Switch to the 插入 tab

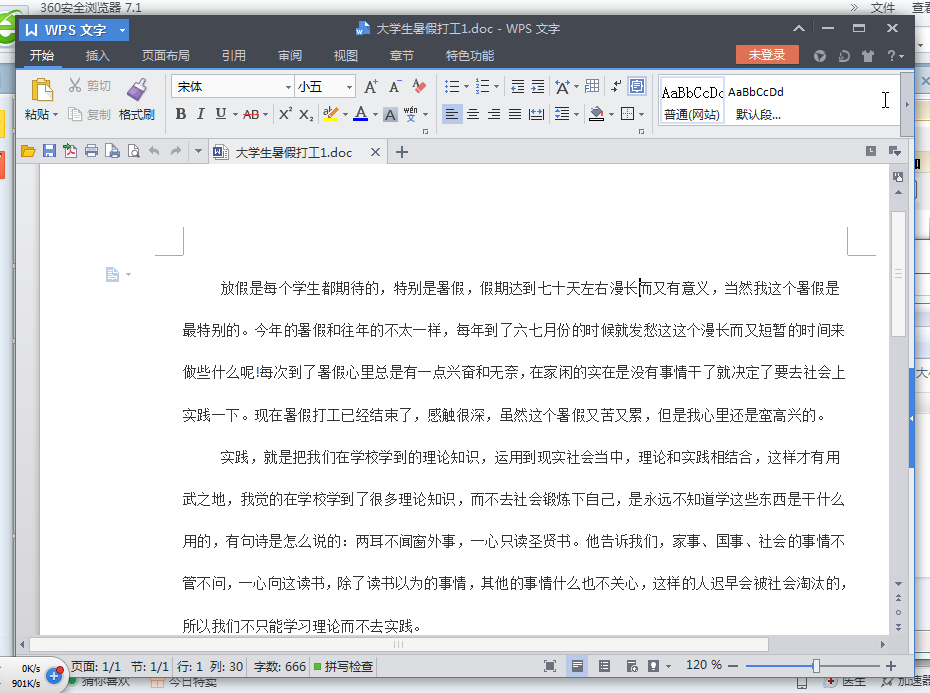[97, 55]
